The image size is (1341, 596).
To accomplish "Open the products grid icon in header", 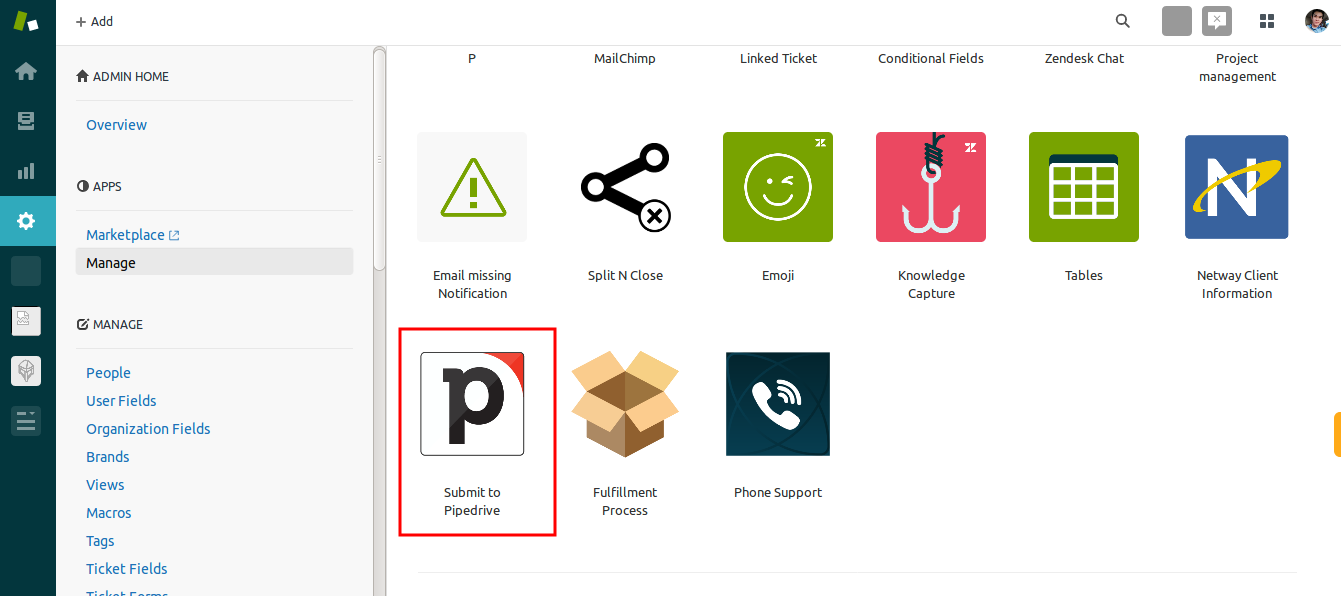I will [1267, 21].
